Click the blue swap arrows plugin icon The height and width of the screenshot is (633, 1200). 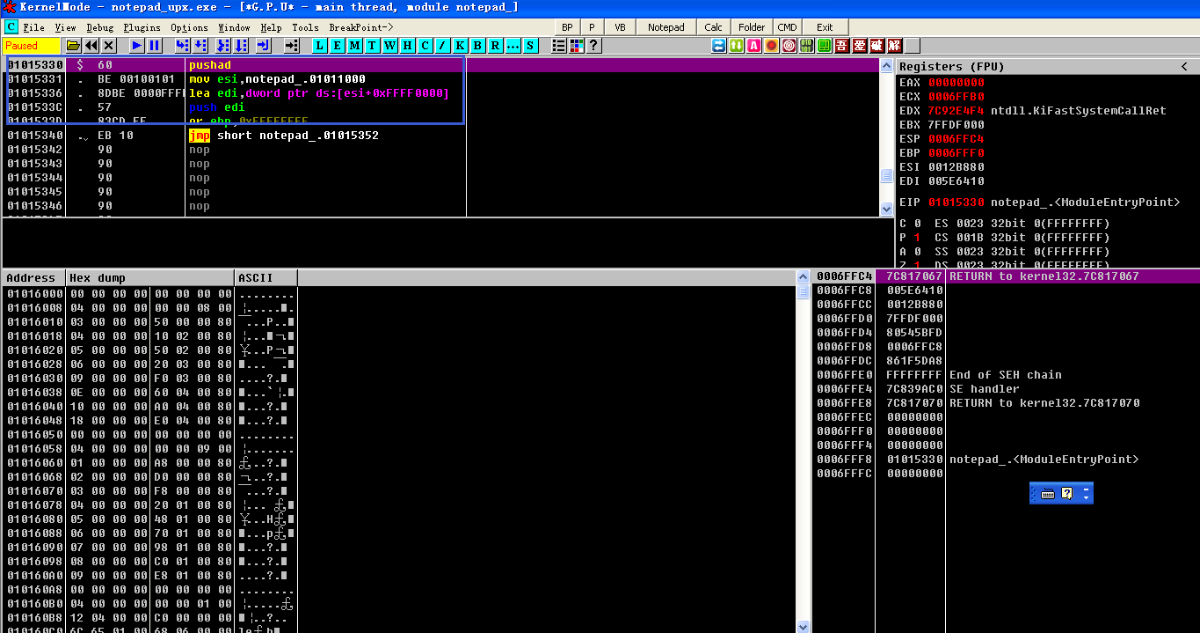718,45
